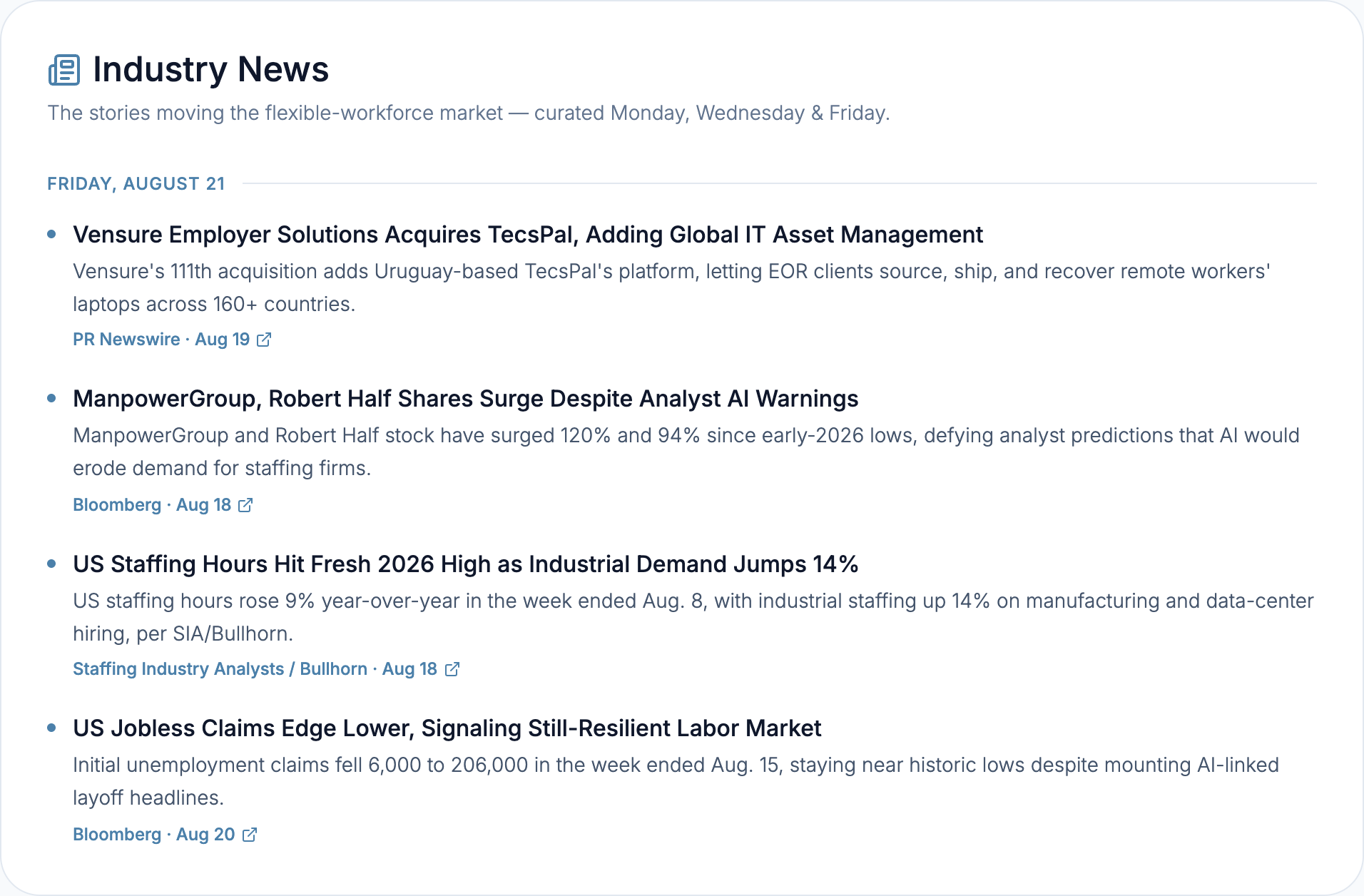Click the Industry News heading
The image size is (1364, 896).
[210, 69]
